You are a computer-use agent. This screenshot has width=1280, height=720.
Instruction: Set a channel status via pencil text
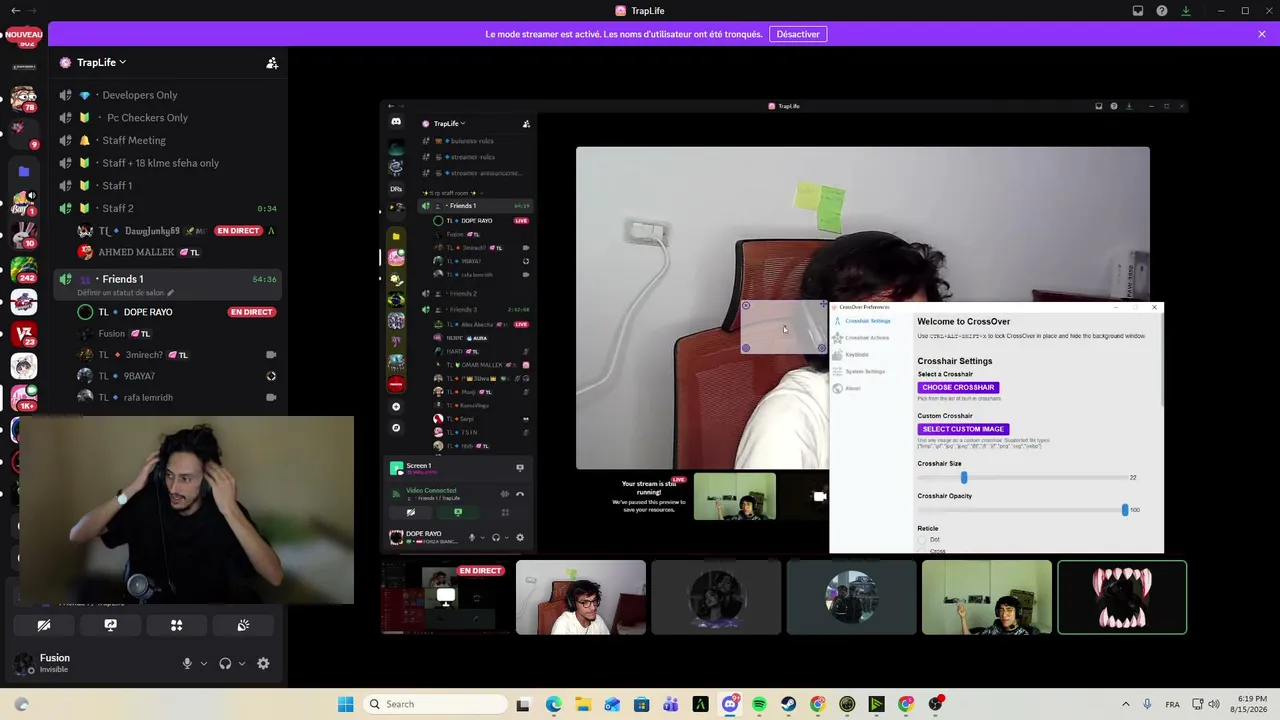click(126, 293)
